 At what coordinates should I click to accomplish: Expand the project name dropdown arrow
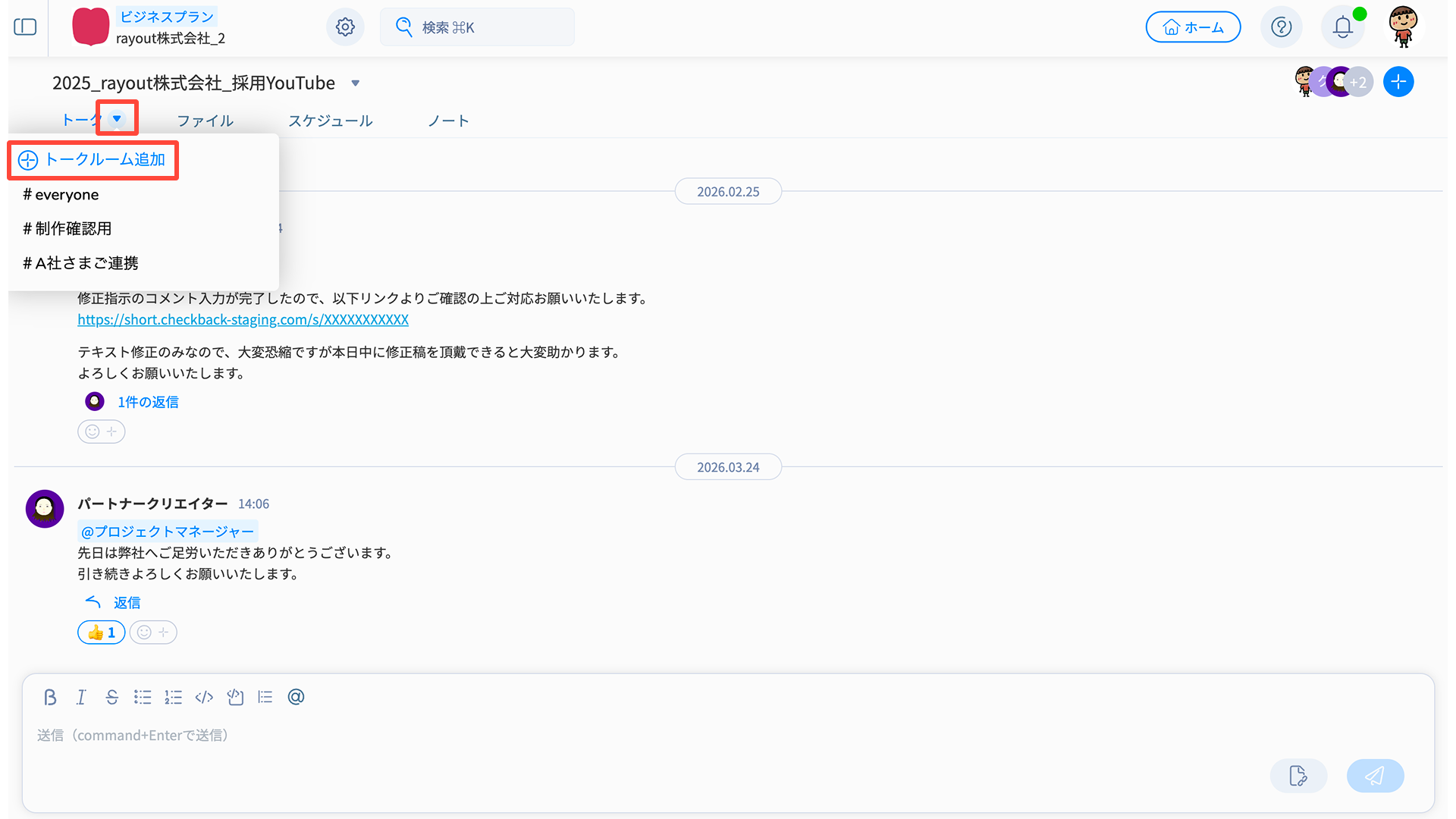click(x=355, y=83)
